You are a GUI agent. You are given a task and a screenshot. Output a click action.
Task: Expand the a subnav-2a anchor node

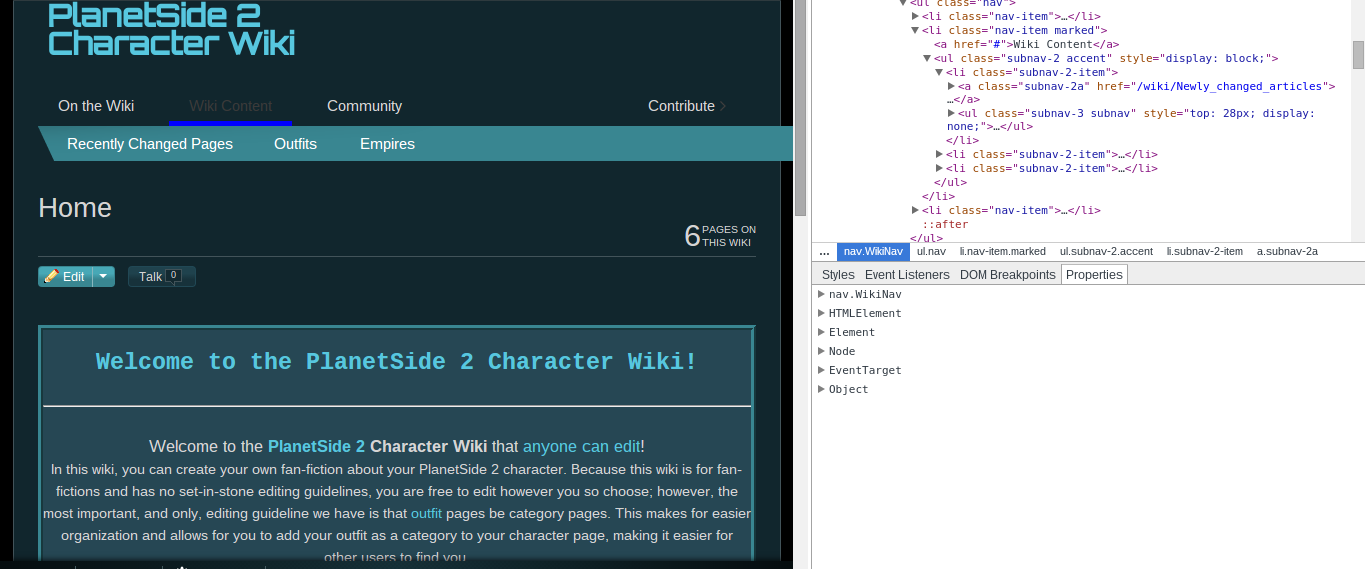coord(951,86)
